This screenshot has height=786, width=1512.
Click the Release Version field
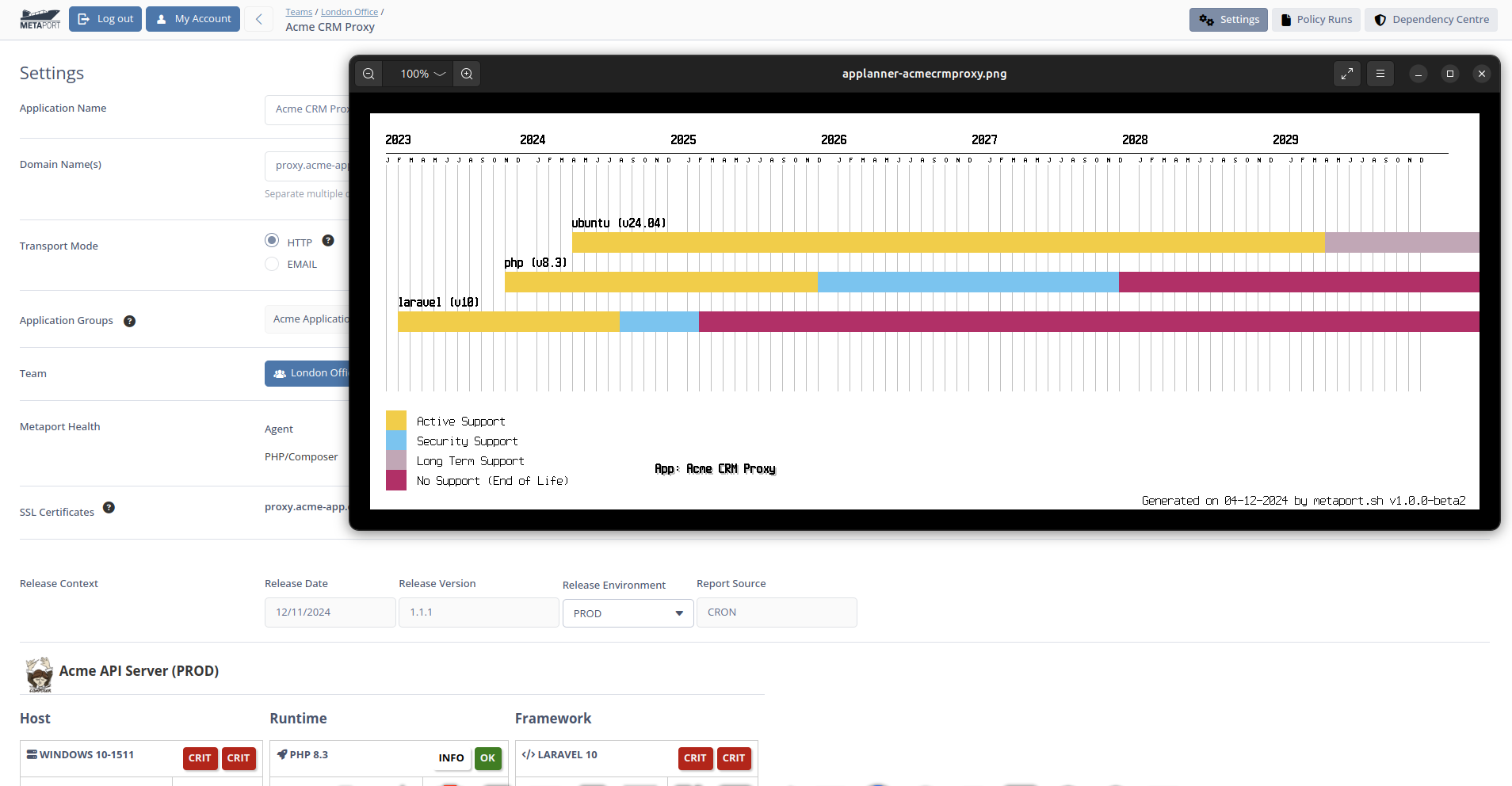pyautogui.click(x=479, y=612)
